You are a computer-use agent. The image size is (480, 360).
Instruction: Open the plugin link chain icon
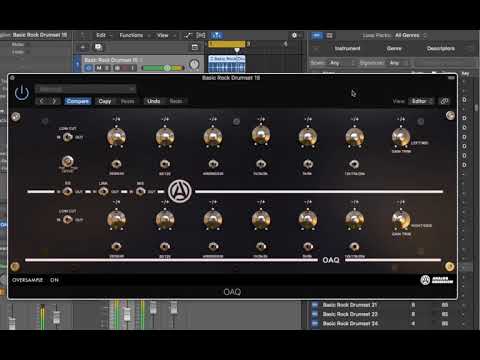[444, 101]
